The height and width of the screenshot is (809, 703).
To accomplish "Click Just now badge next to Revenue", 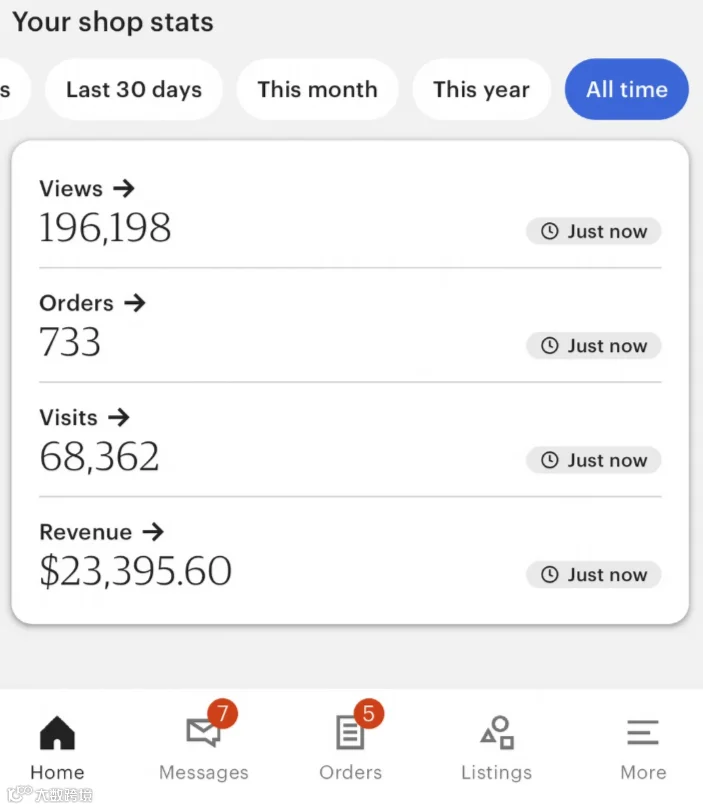I will coord(594,574).
